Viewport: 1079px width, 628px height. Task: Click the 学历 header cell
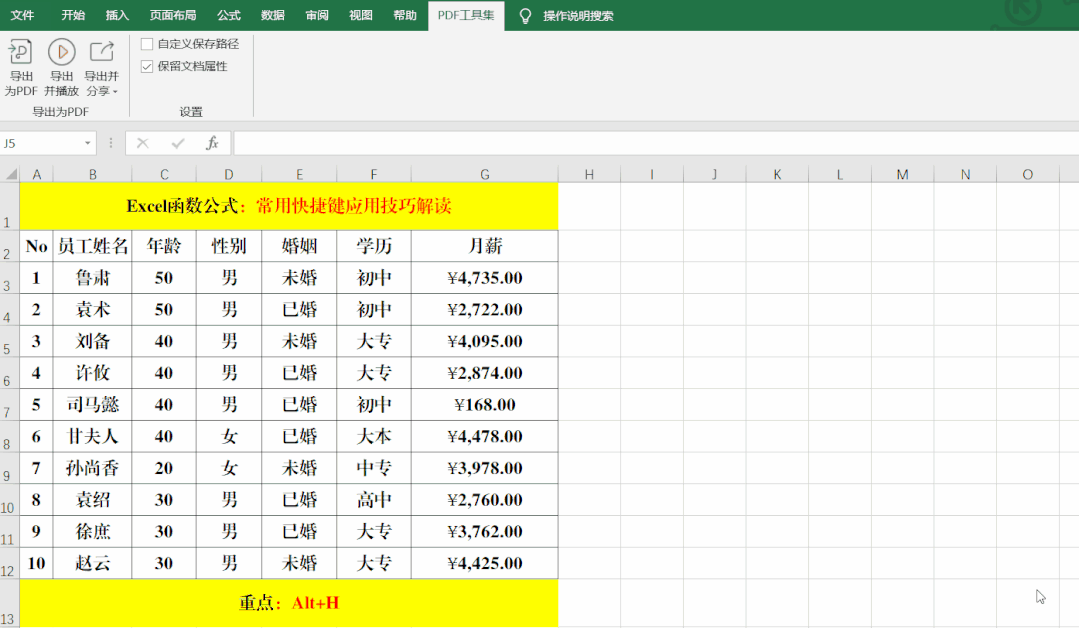pos(374,246)
